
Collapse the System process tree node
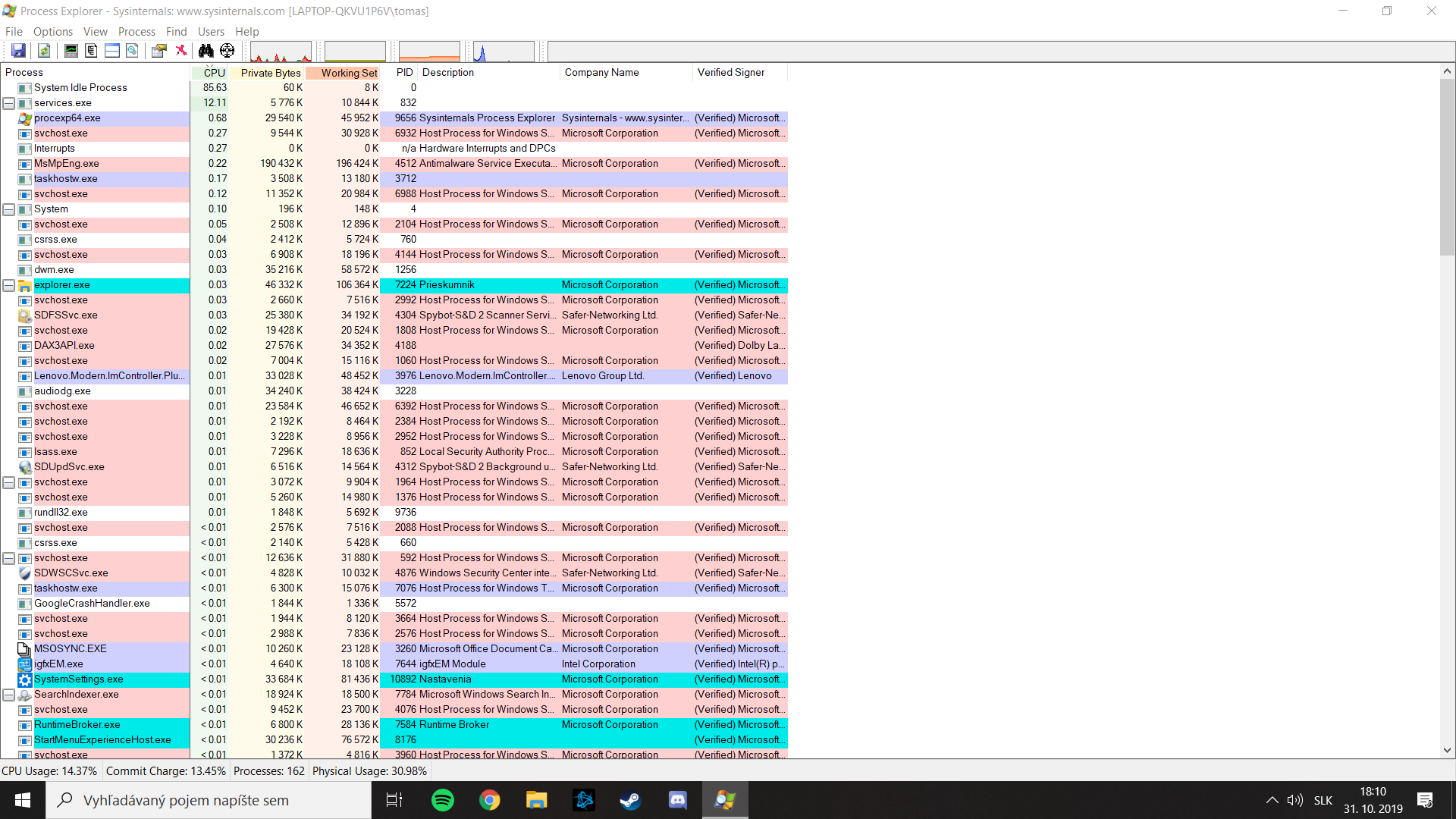click(9, 209)
